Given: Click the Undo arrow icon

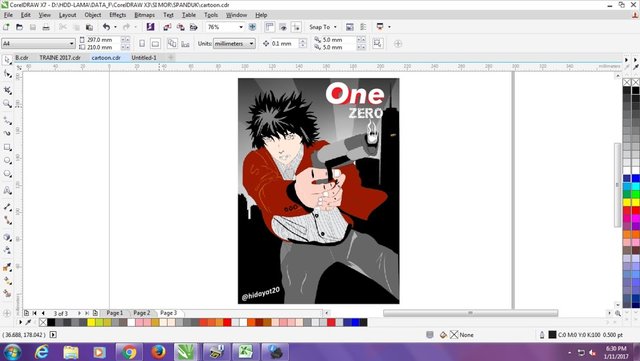Looking at the screenshot, I should (106, 27).
